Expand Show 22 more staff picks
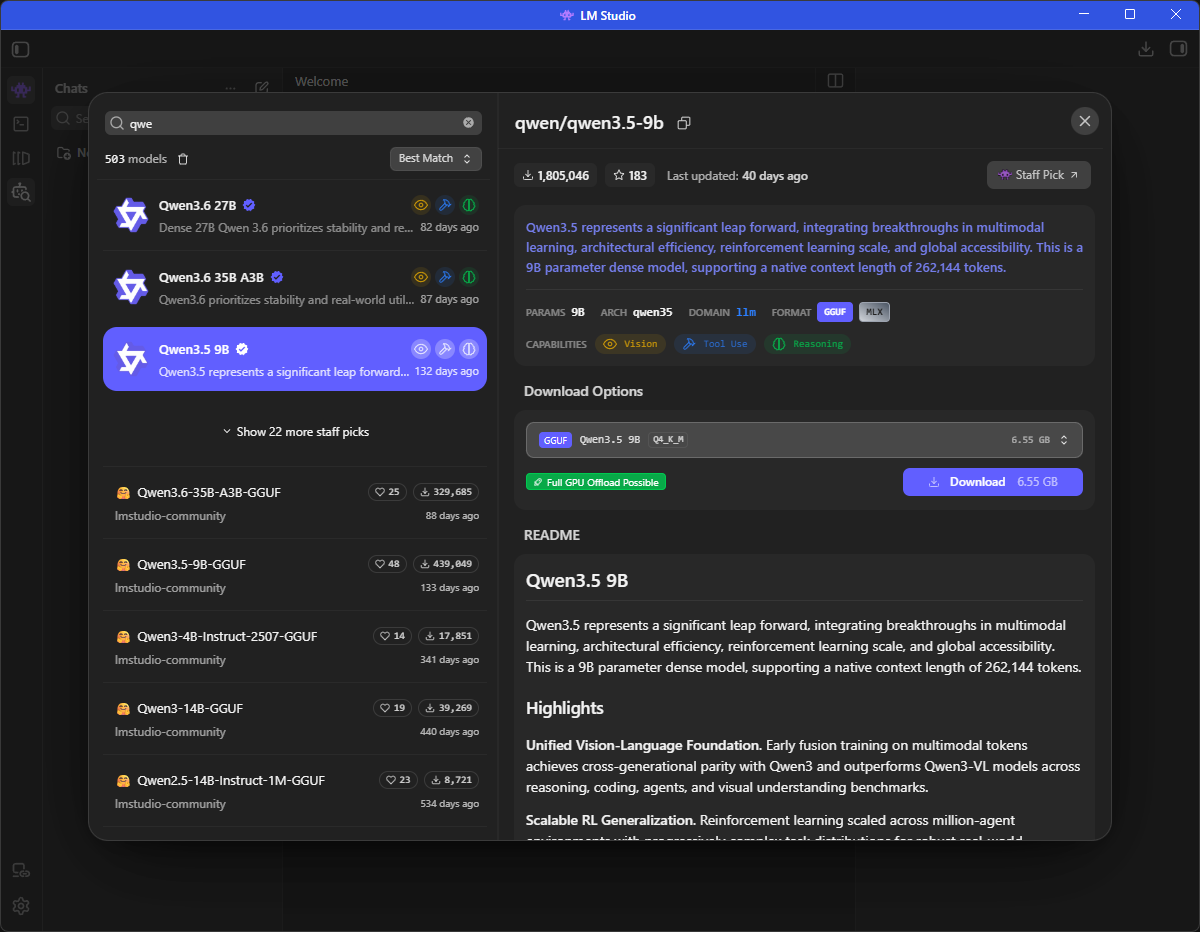 point(296,432)
